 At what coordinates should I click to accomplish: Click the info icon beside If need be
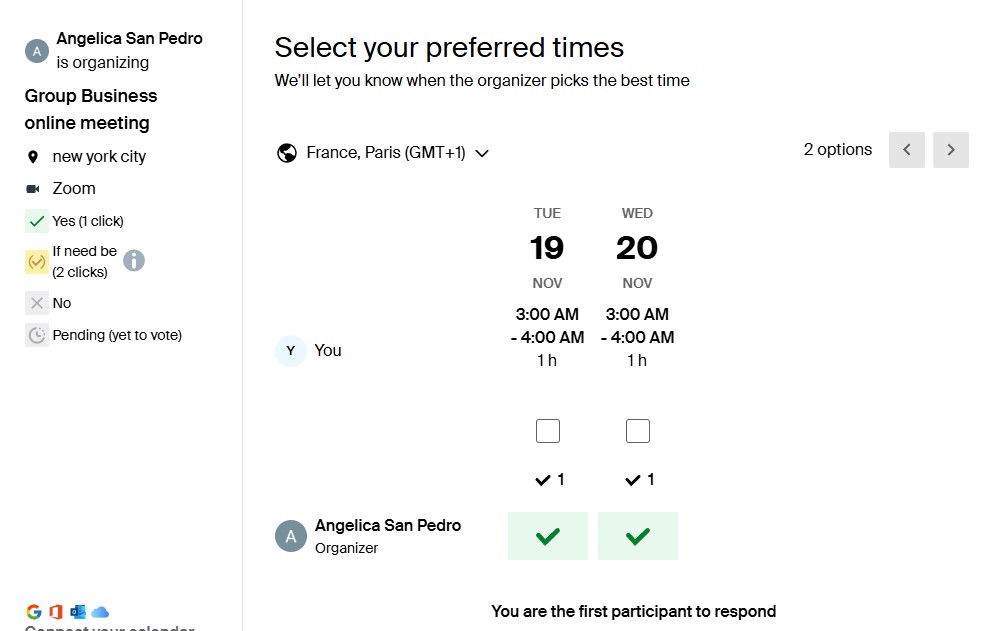(x=134, y=261)
